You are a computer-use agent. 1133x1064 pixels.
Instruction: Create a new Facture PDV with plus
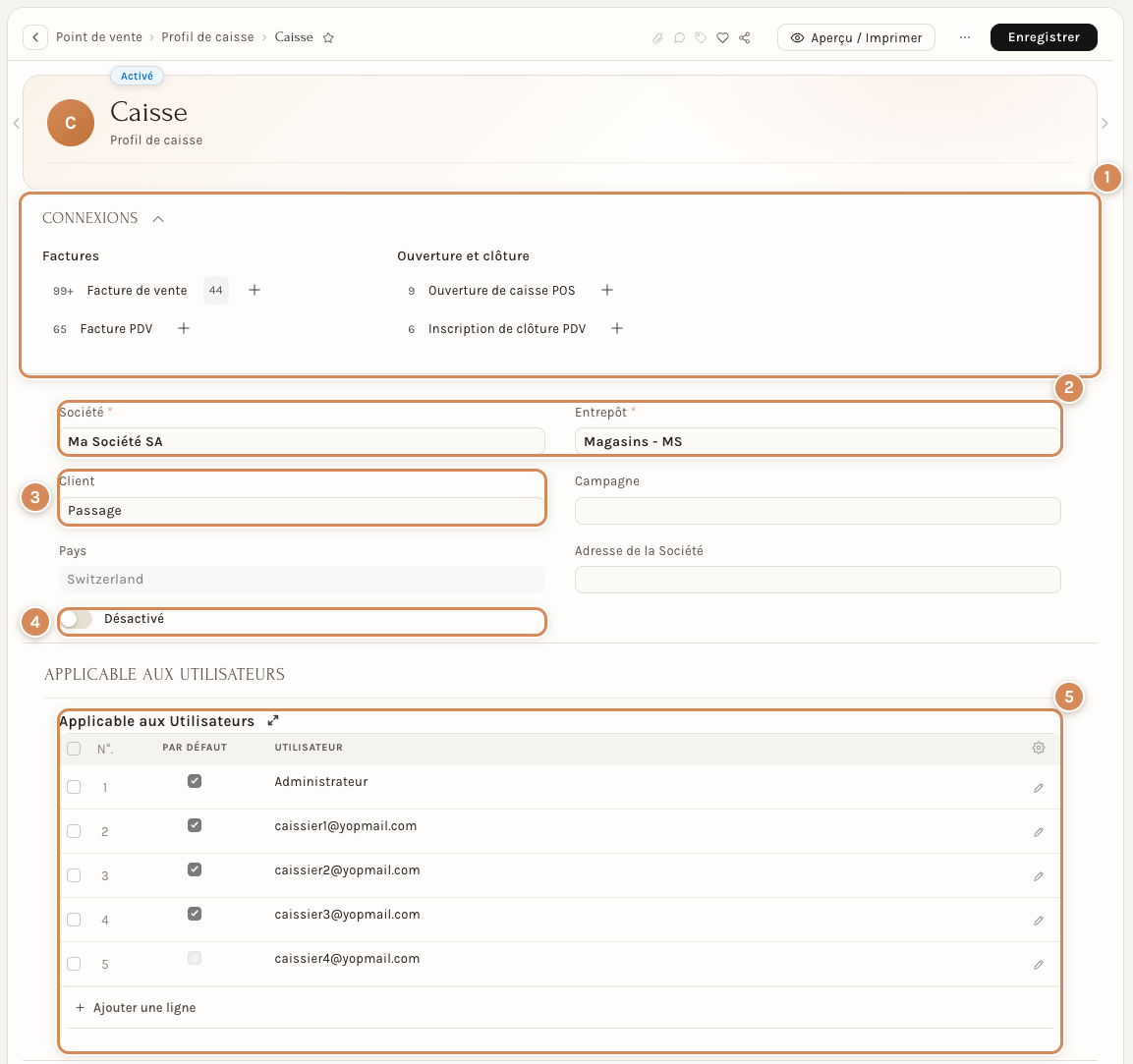point(184,329)
